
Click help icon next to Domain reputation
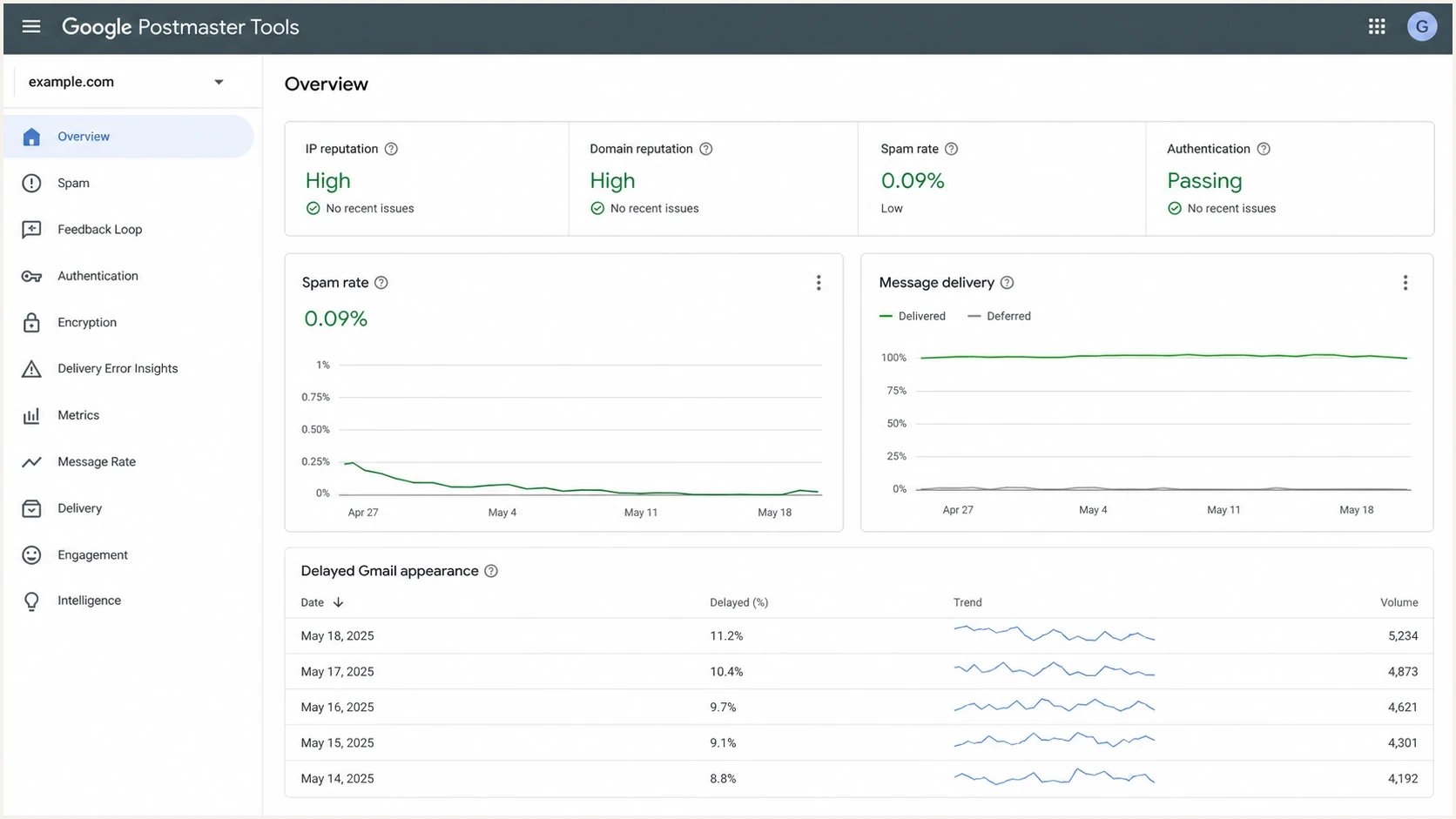tap(706, 149)
